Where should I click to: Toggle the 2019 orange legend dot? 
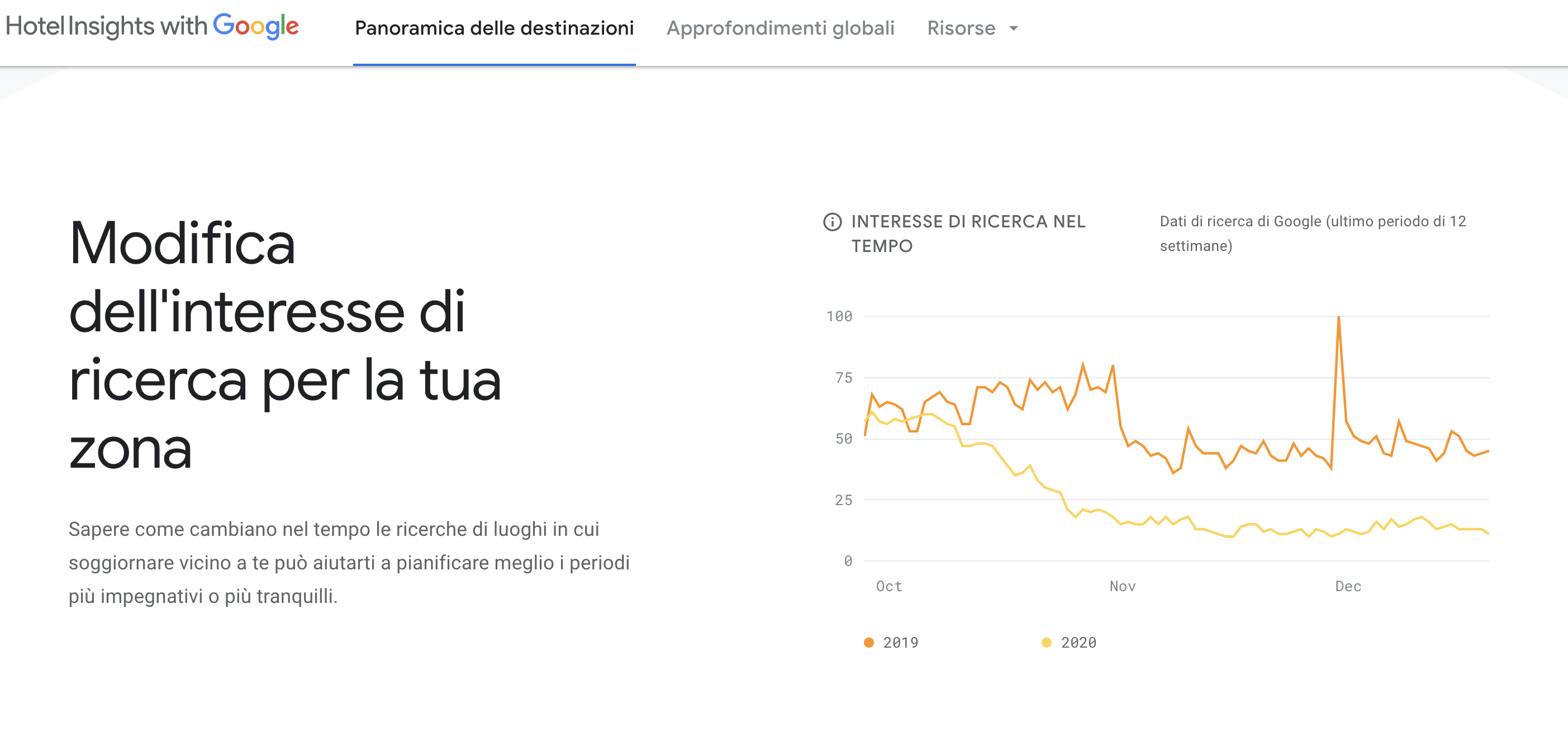point(868,643)
